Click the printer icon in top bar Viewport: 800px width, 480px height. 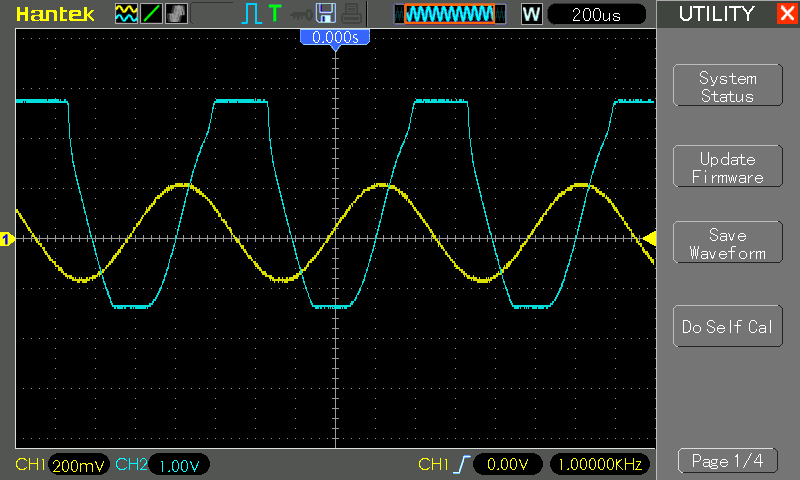click(x=352, y=14)
